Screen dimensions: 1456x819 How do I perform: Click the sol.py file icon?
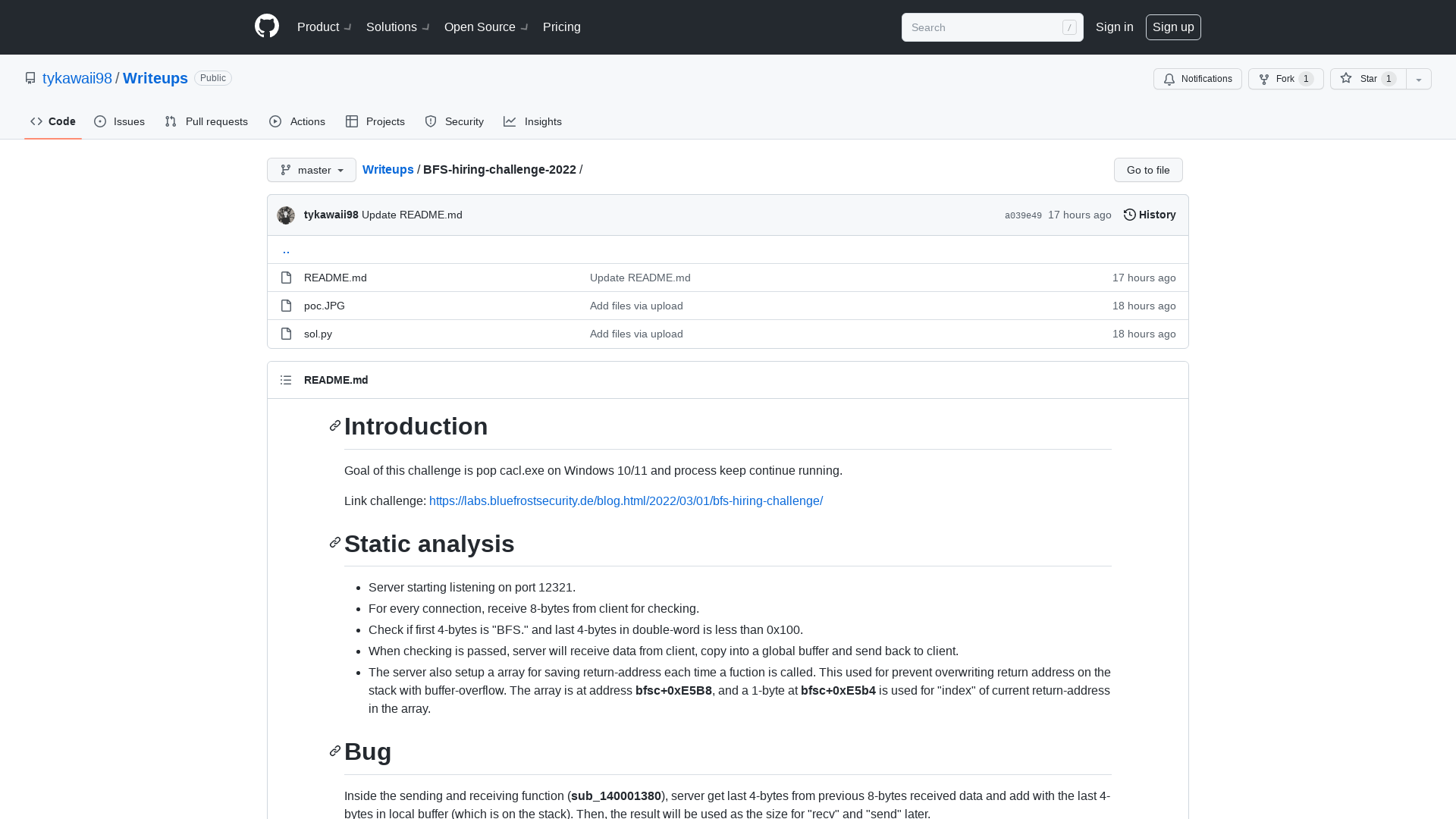(286, 334)
